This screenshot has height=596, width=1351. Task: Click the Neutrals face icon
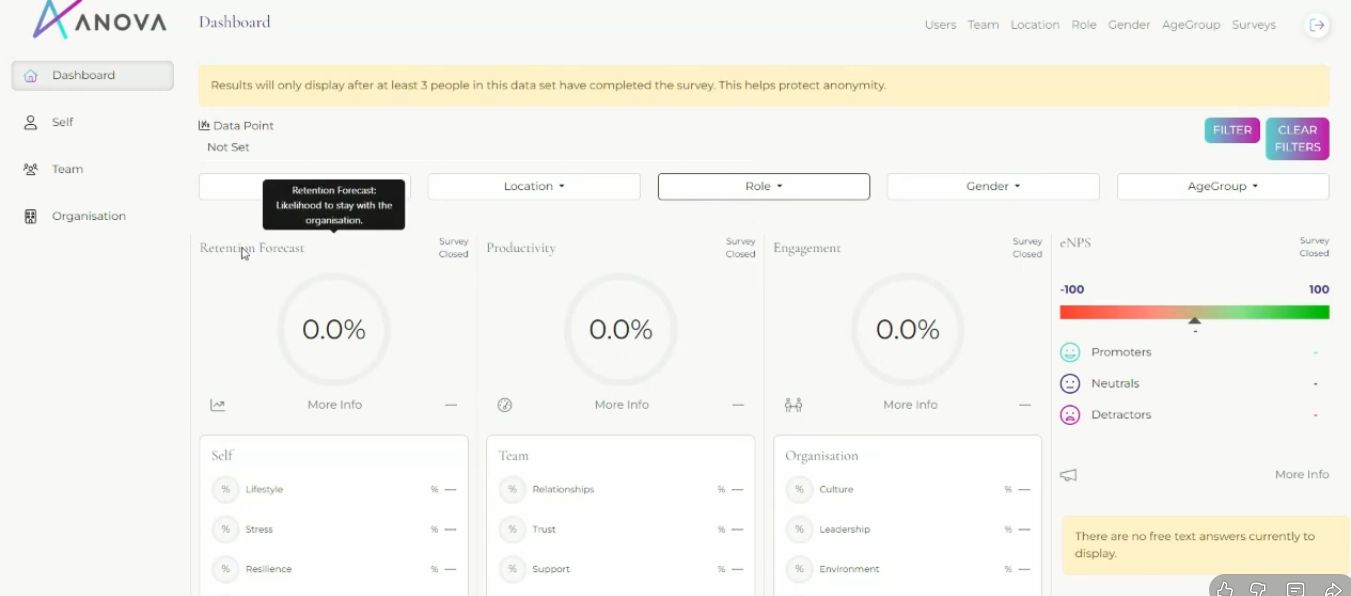point(1070,383)
